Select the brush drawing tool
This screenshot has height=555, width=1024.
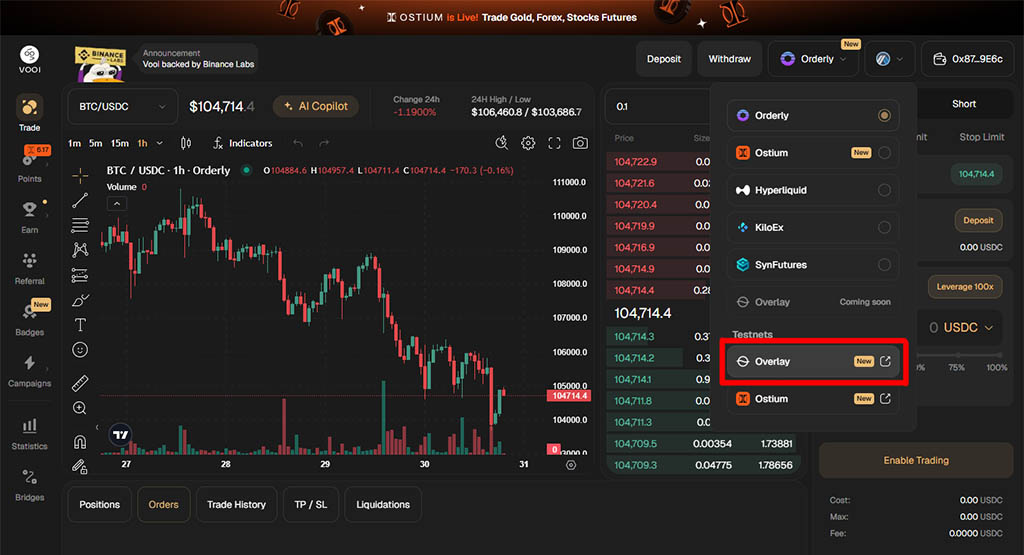click(80, 300)
